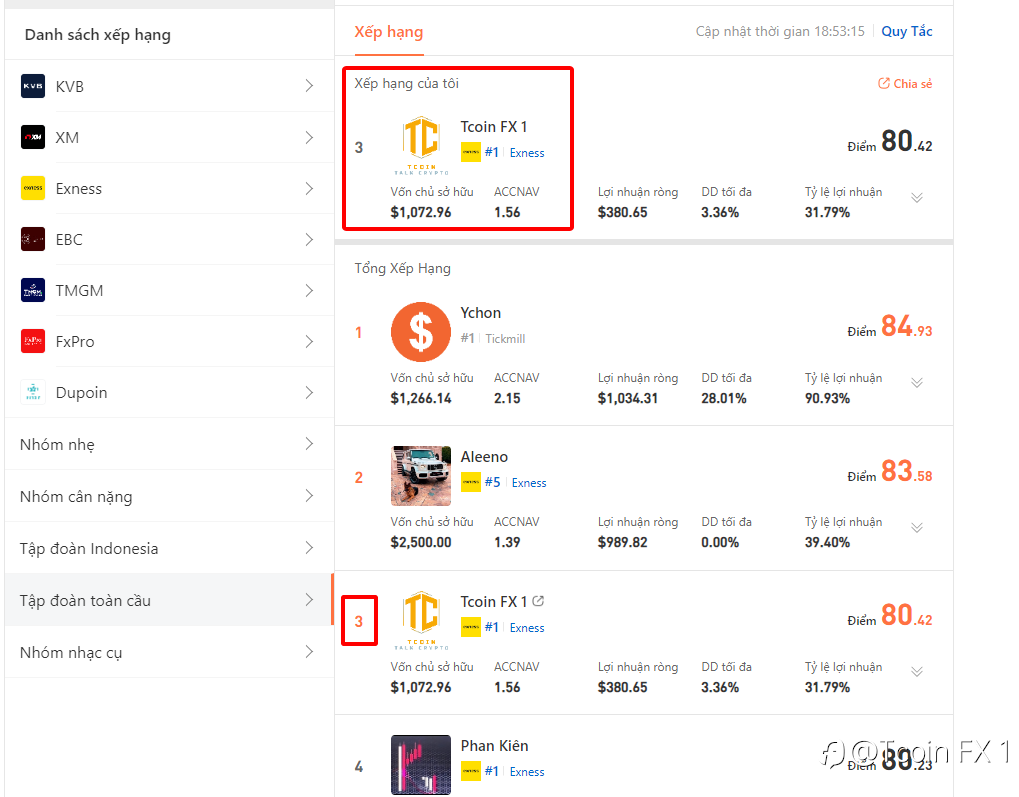Expand the KVB ranking list chevron
The image size is (1019, 797).
coord(309,86)
